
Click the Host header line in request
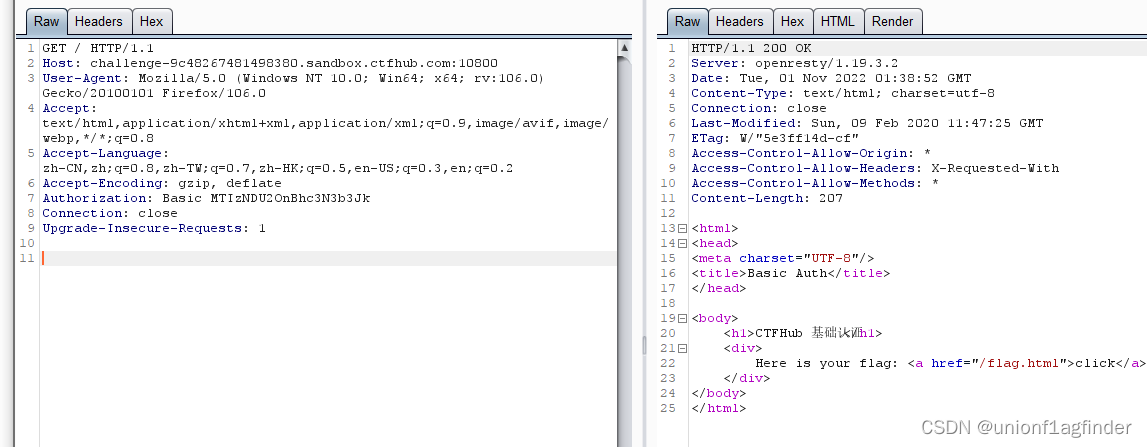[270, 64]
